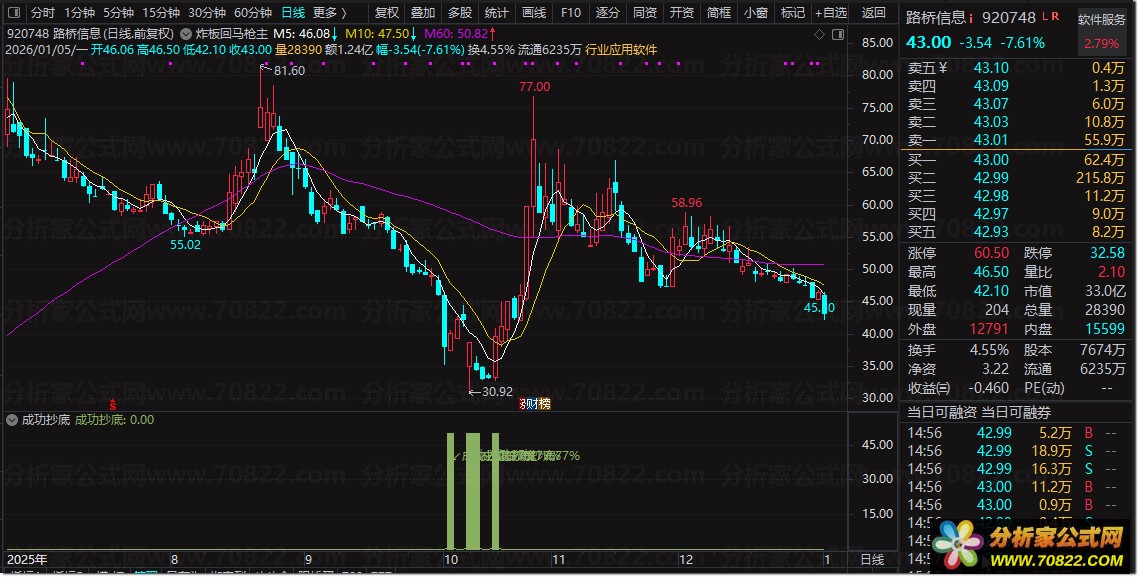Open the F10 company info
Screen dimensions: 1140x577
(571, 12)
